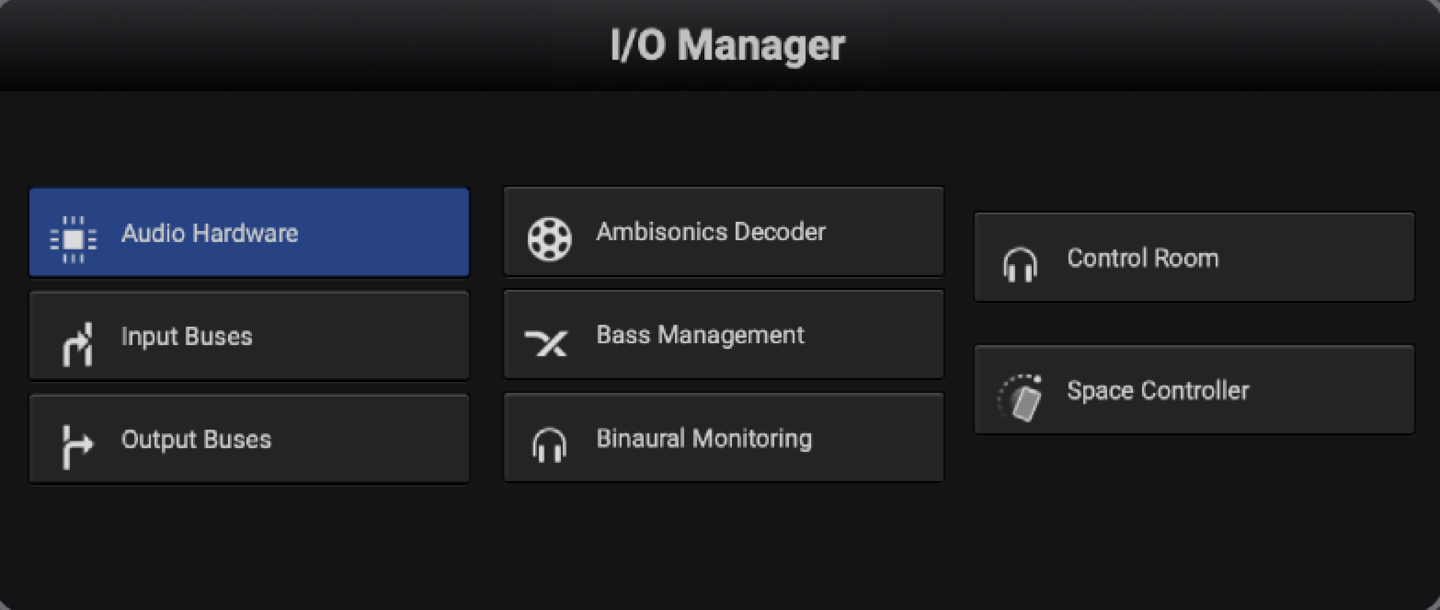
Task: Go to Input Buses settings
Action: [187, 336]
